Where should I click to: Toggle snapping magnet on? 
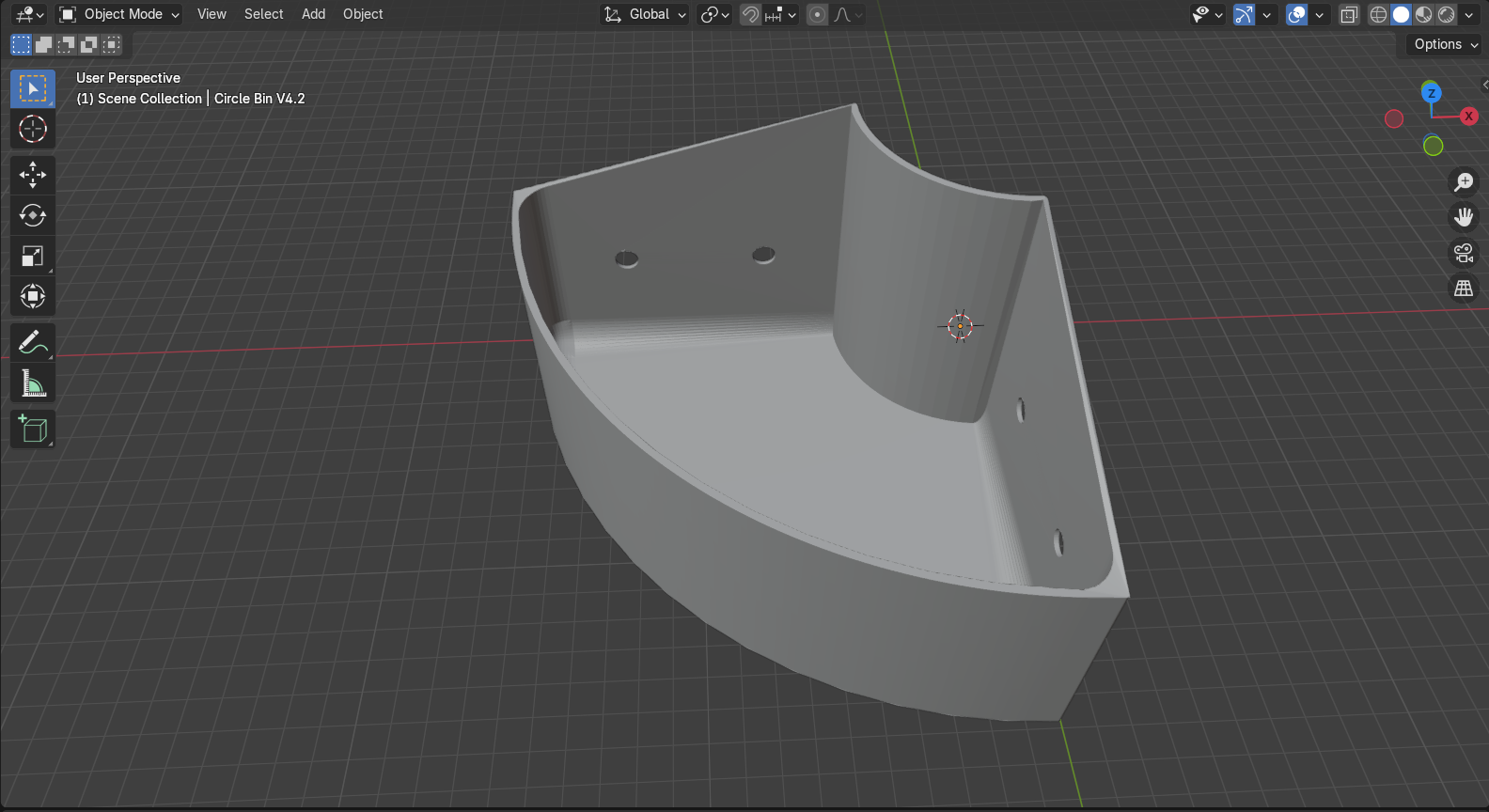point(750,14)
